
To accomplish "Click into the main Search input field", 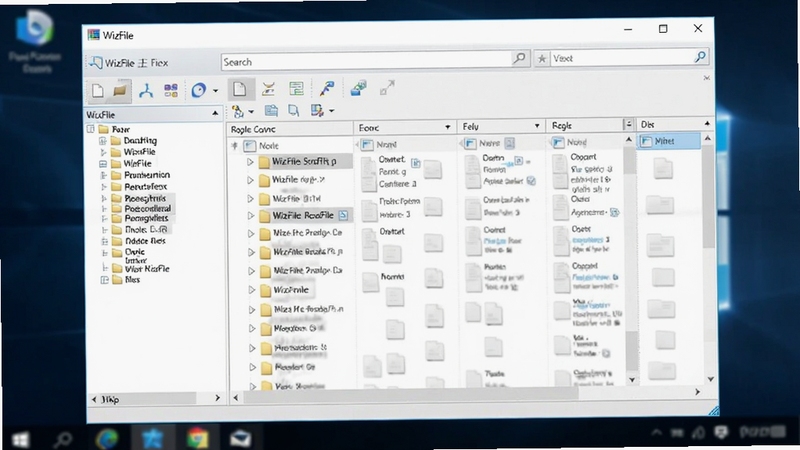I will 366,62.
